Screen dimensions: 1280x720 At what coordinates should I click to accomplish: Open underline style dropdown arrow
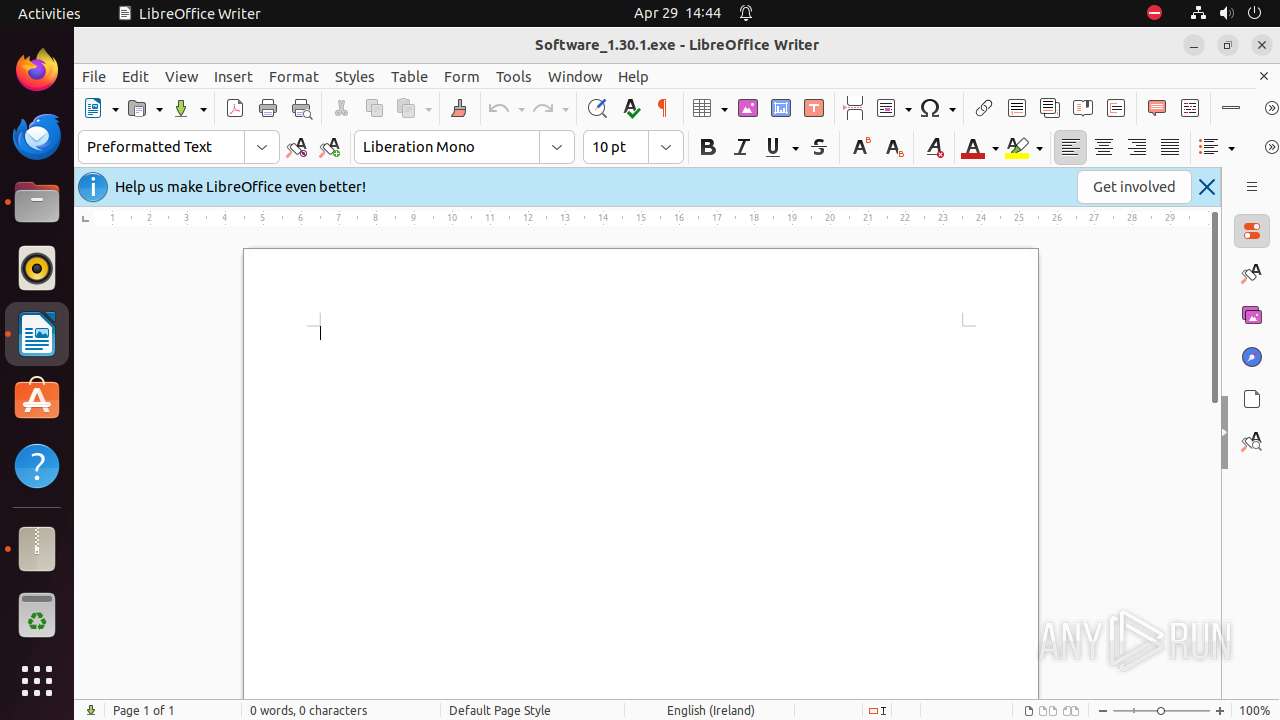pyautogui.click(x=796, y=147)
